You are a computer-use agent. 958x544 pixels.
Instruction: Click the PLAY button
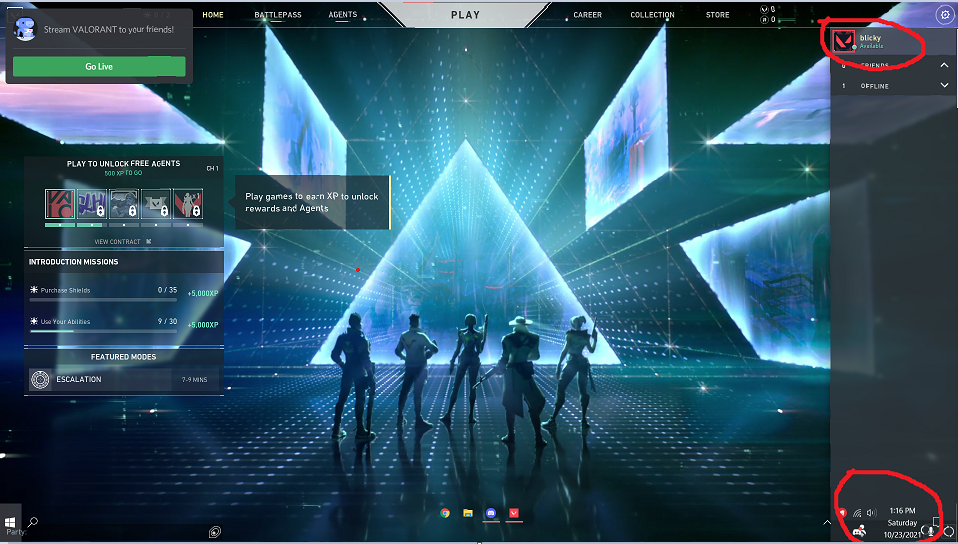[465, 15]
